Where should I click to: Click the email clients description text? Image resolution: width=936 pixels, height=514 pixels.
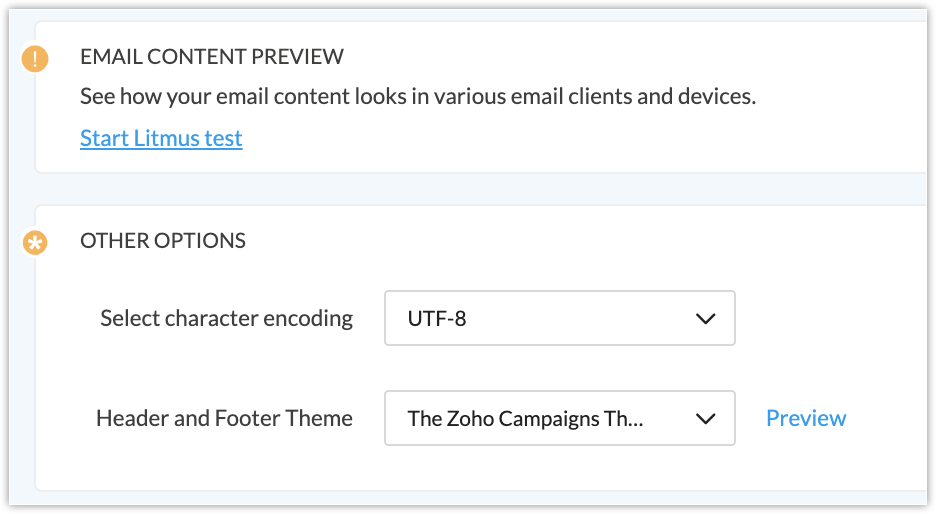(418, 96)
